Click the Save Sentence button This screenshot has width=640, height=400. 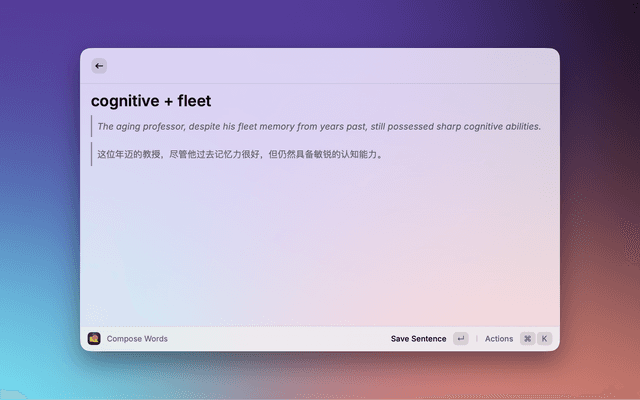click(418, 339)
